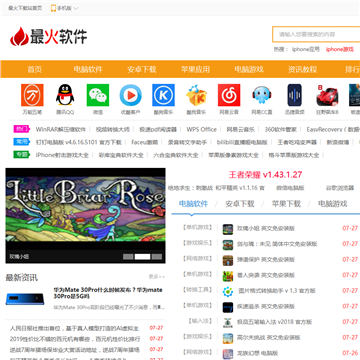This screenshot has height=360, width=360.
Task: Open the Youku blue play icon
Action: pos(131,95)
